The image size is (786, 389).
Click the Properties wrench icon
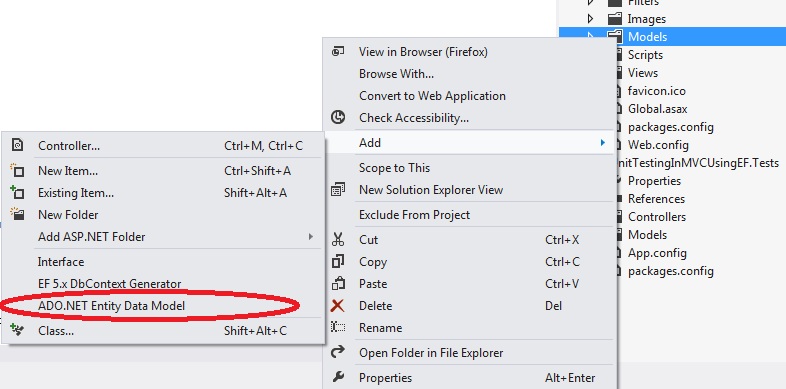point(338,377)
